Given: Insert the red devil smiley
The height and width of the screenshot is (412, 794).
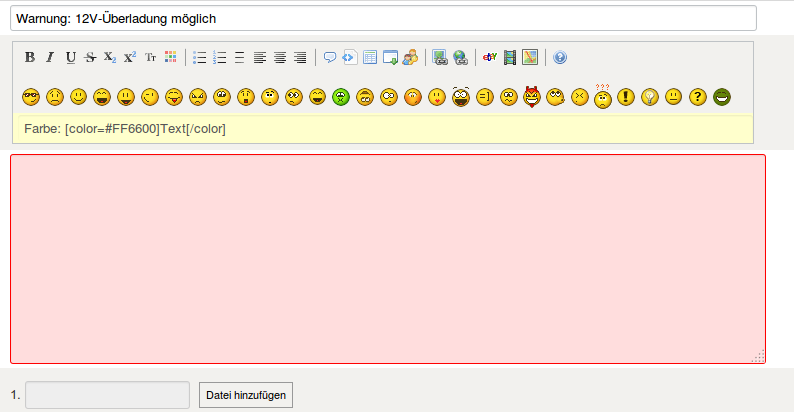Looking at the screenshot, I should pyautogui.click(x=532, y=97).
